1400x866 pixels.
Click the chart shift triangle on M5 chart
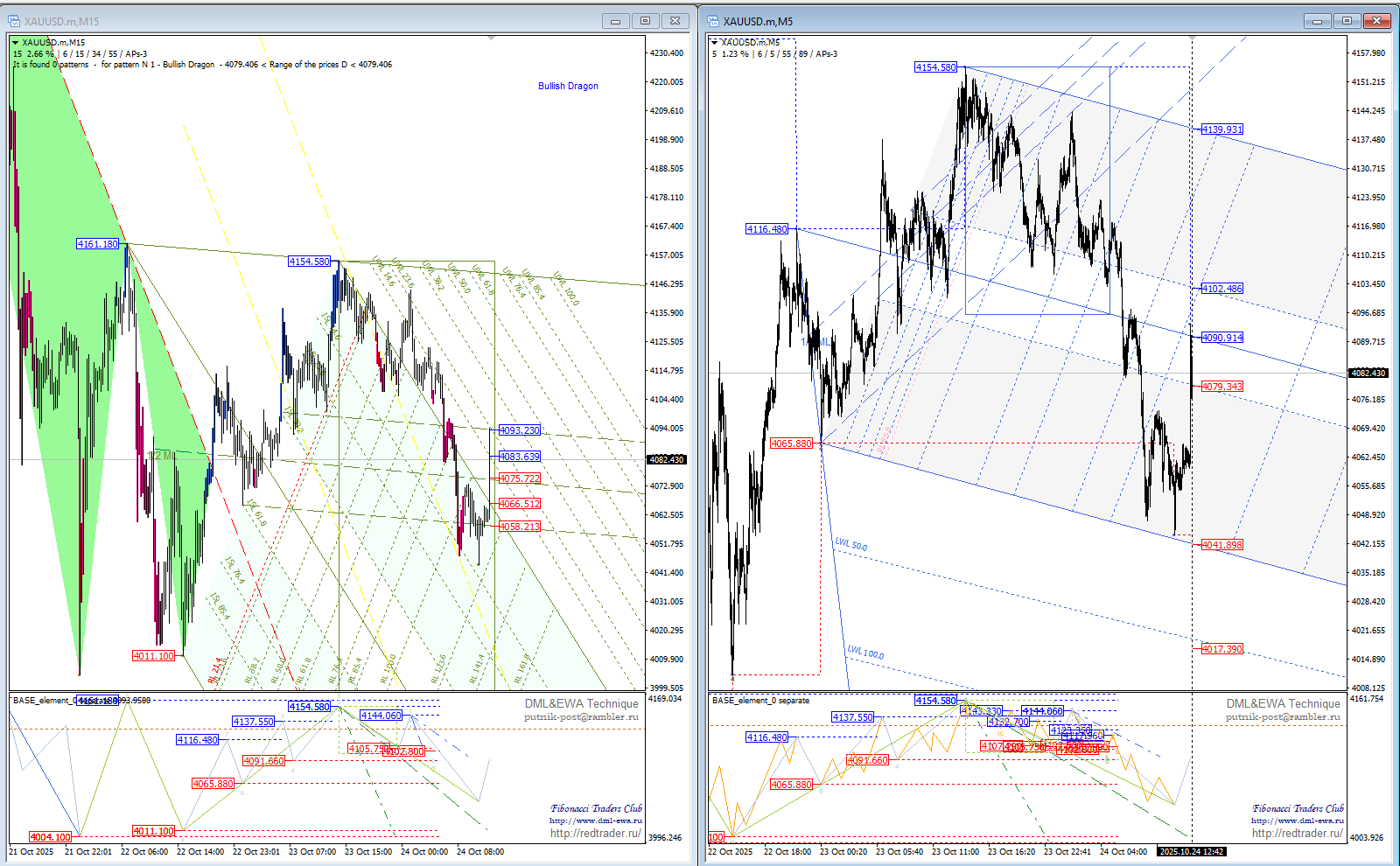coord(1192,38)
